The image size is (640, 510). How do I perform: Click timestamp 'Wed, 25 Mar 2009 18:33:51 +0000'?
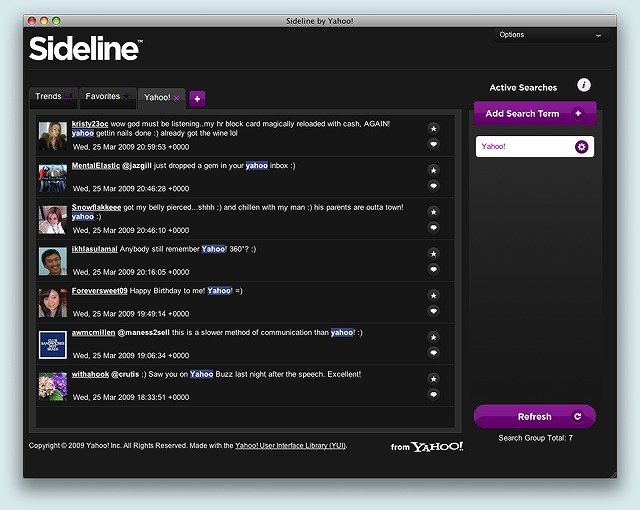click(131, 397)
